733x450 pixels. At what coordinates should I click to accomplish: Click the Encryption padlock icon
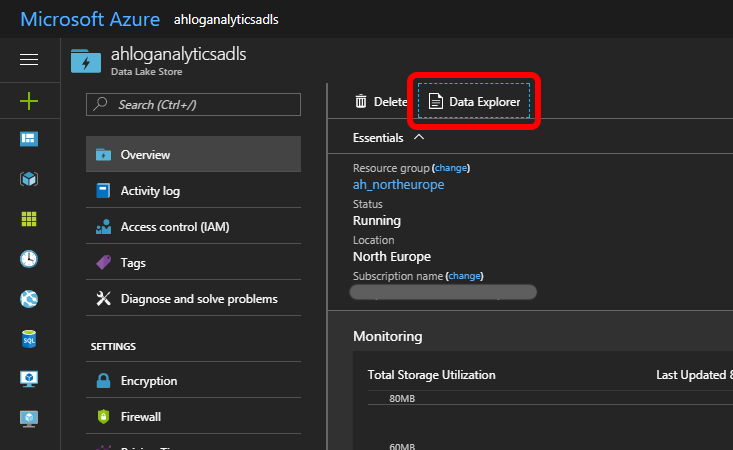click(x=103, y=381)
